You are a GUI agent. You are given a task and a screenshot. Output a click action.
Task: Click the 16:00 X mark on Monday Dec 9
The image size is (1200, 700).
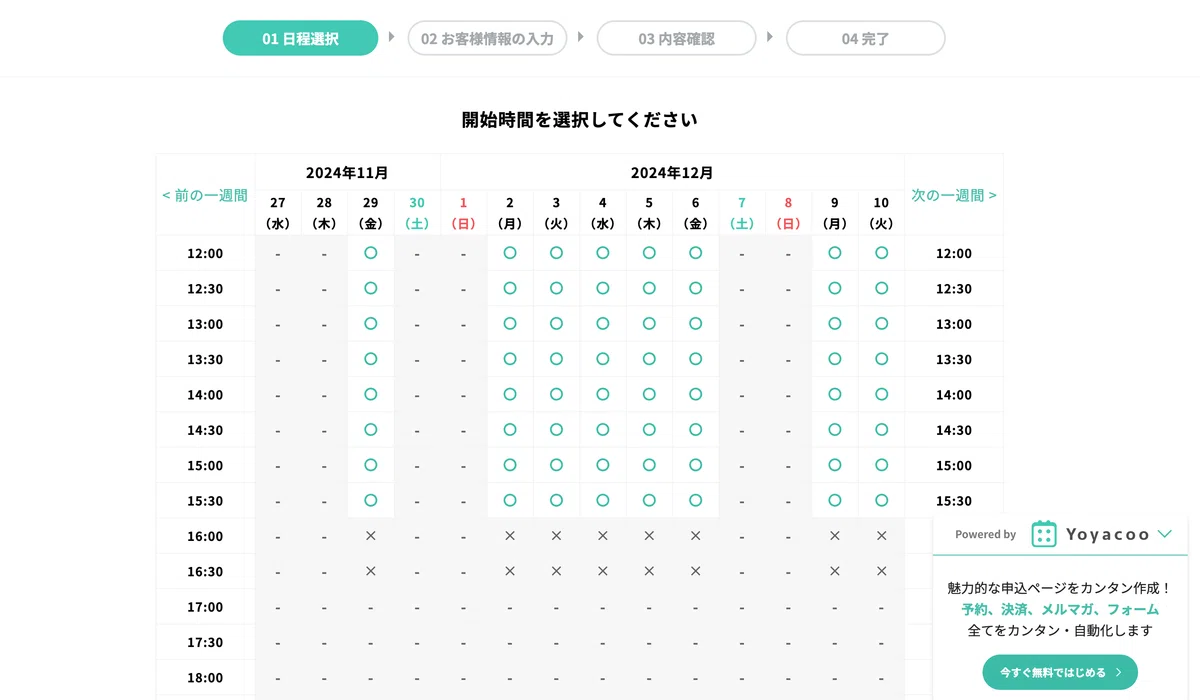click(x=835, y=536)
